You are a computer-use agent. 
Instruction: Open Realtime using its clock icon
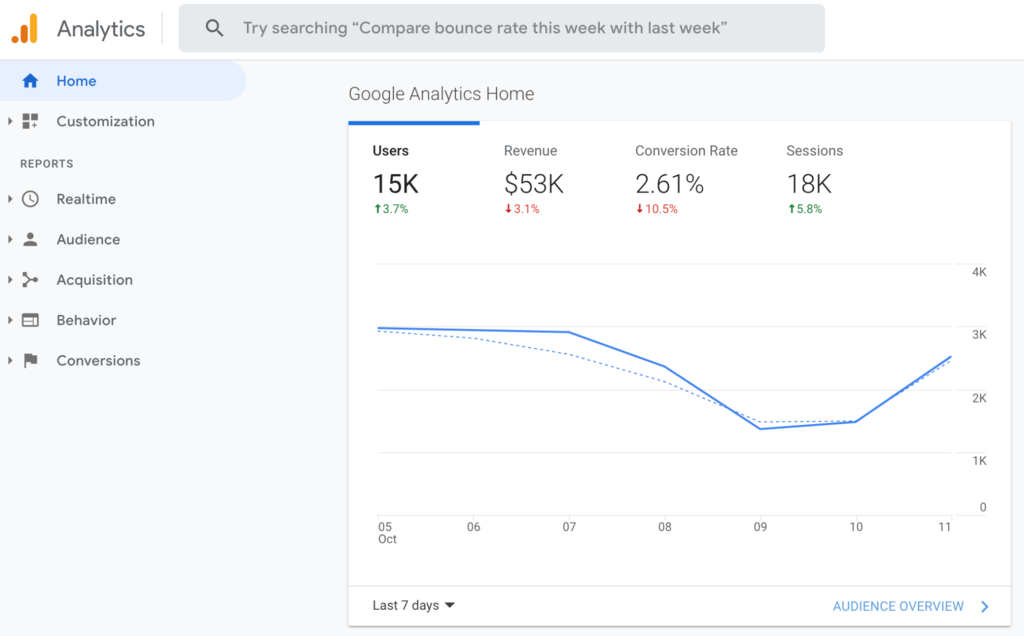(30, 199)
